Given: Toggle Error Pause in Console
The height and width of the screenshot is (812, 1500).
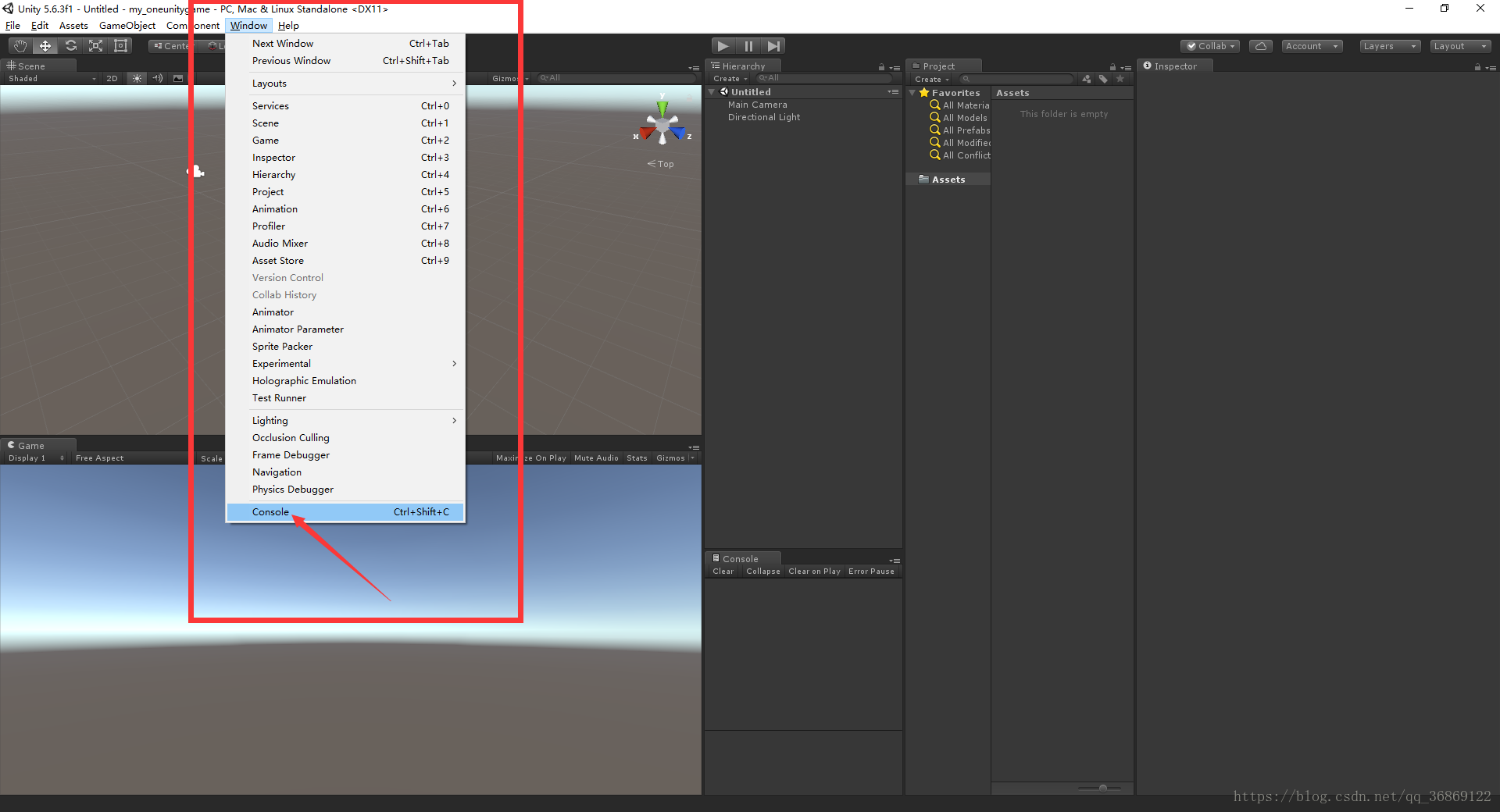Looking at the screenshot, I should pyautogui.click(x=871, y=572).
